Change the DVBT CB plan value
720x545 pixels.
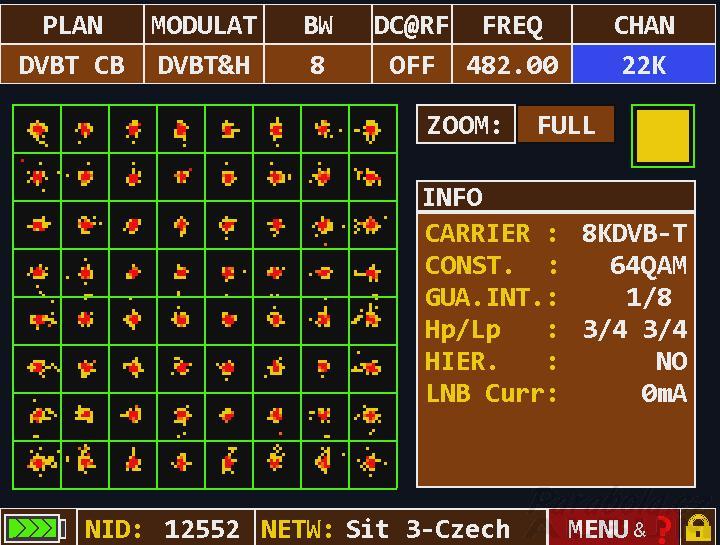click(72, 64)
